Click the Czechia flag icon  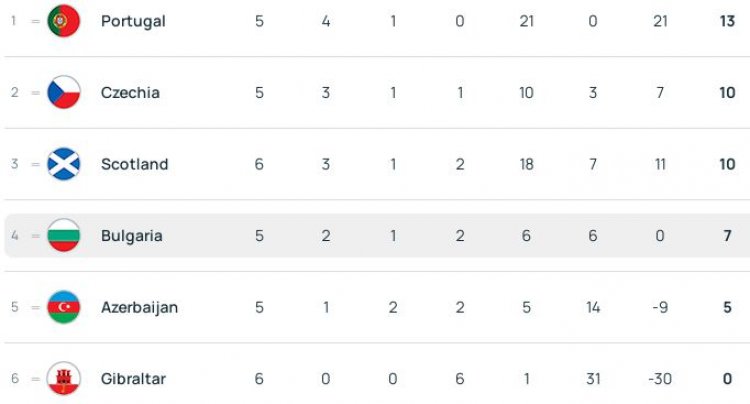(63, 93)
